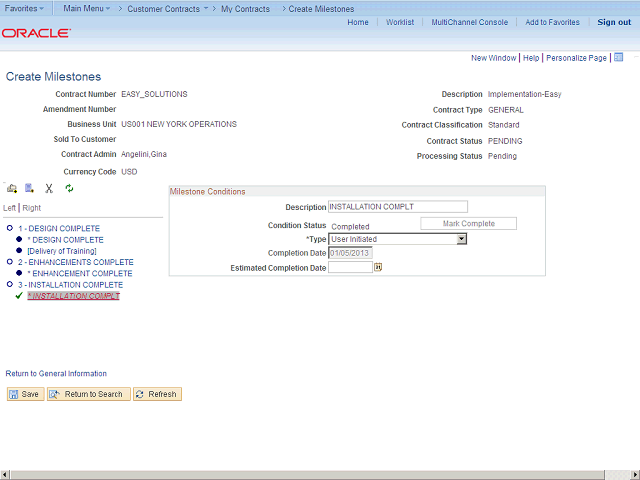This screenshot has height=480, width=640.
Task: Click the green refresh tree icon
Action: pos(69,188)
